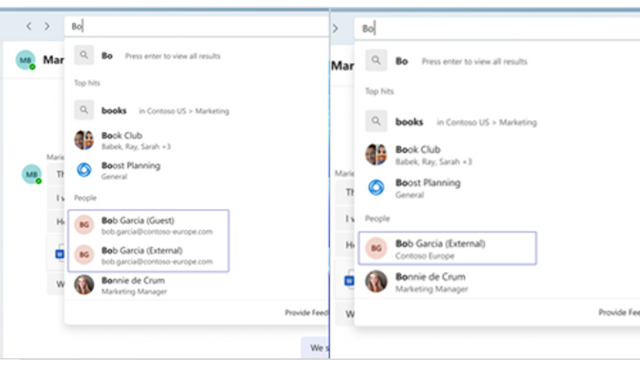Click Boost Planning team icon in left window
This screenshot has height=365, width=640.
point(84,169)
